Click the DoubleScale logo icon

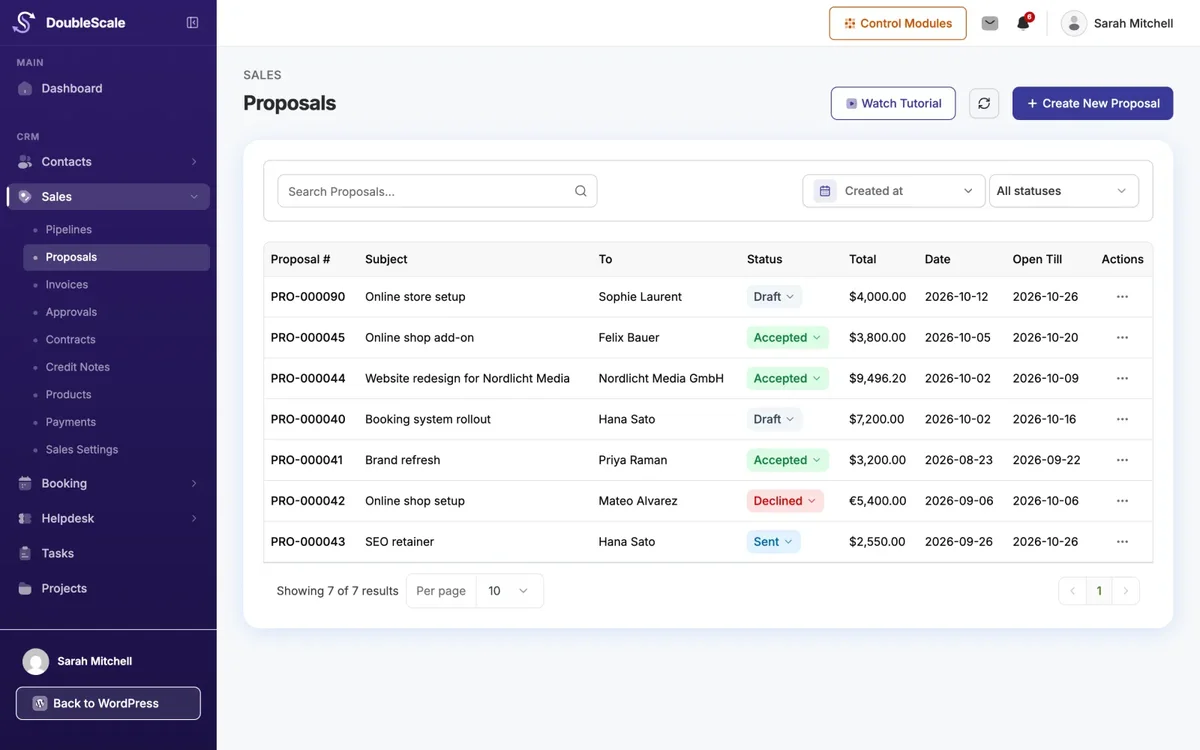click(24, 22)
